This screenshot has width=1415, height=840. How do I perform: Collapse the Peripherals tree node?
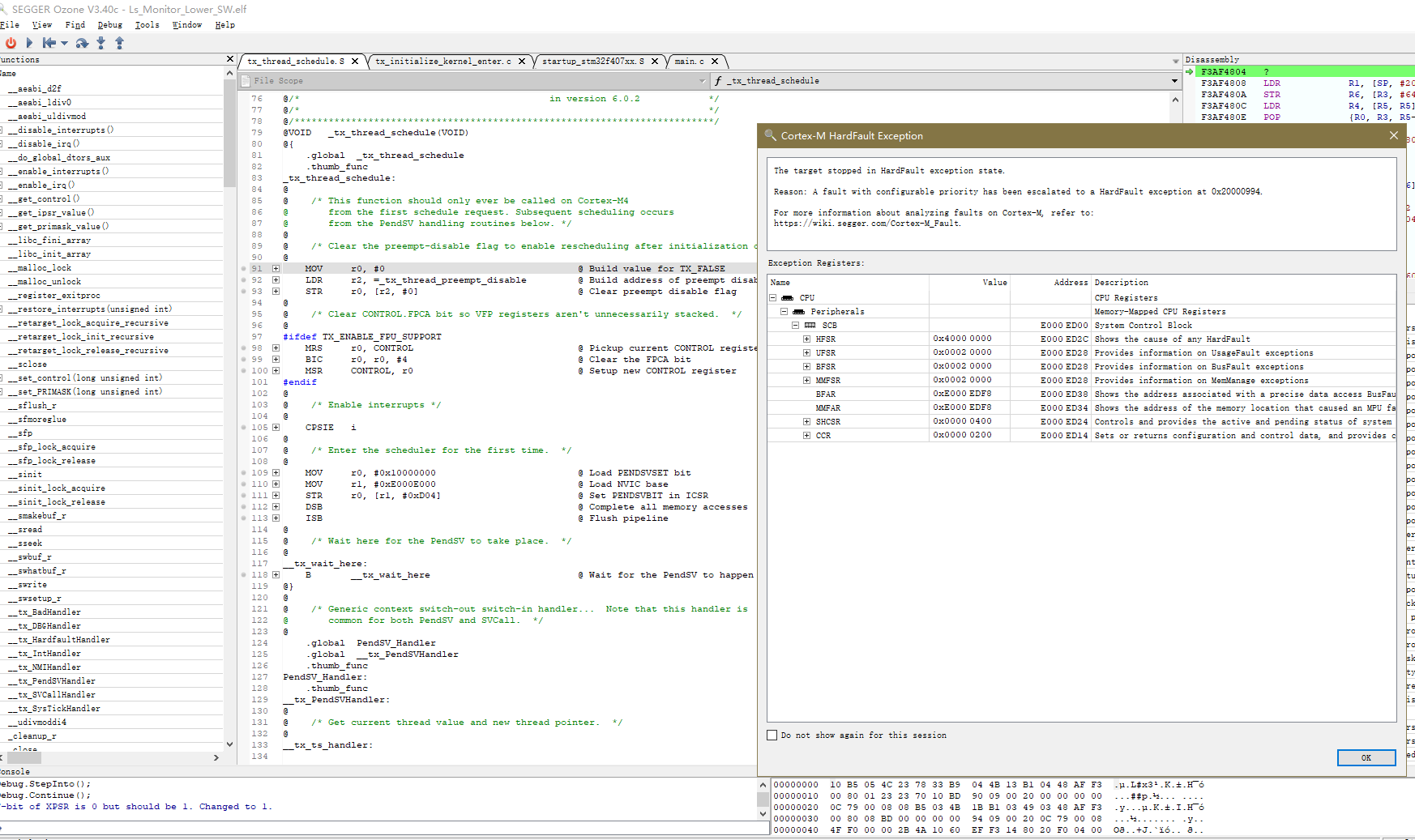[783, 311]
